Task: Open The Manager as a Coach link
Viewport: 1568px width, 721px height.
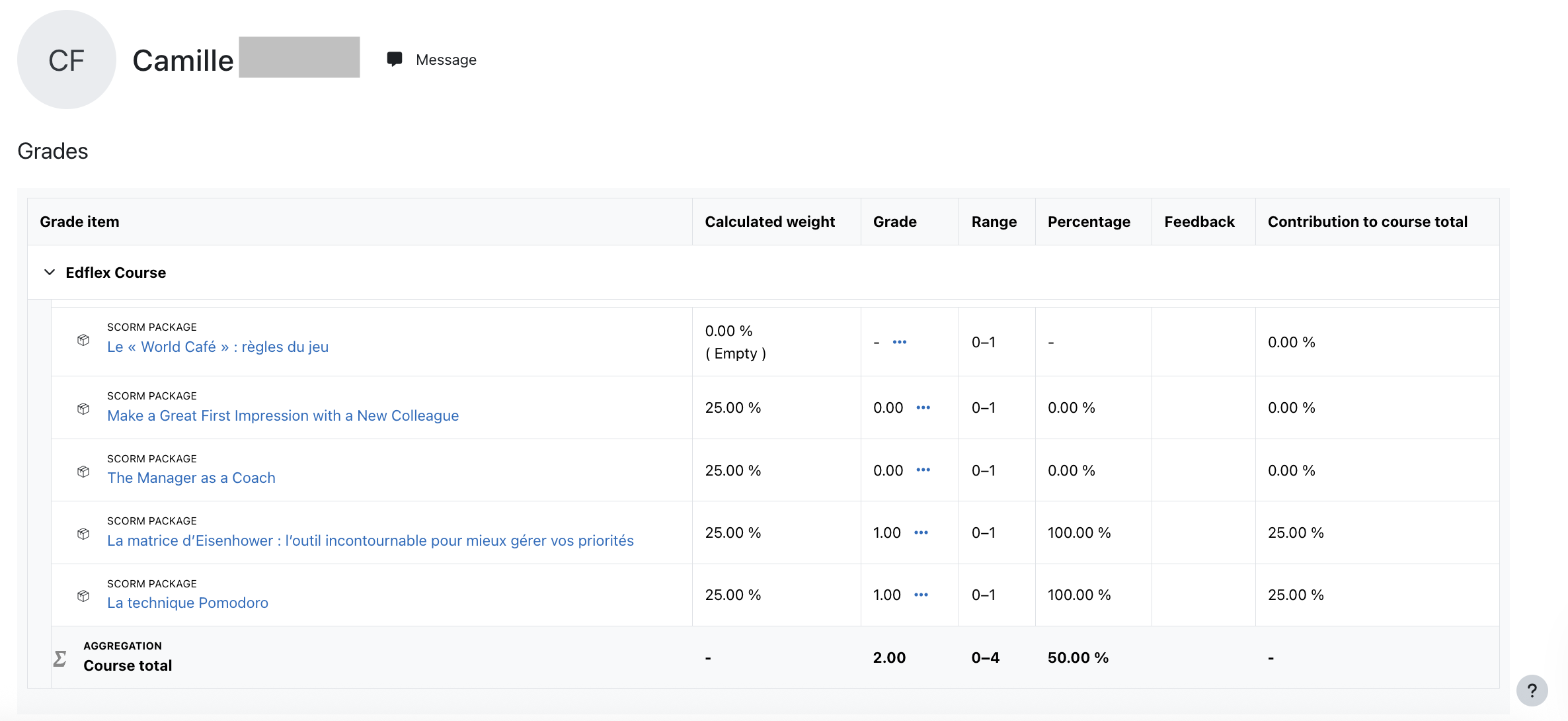Action: (x=191, y=478)
